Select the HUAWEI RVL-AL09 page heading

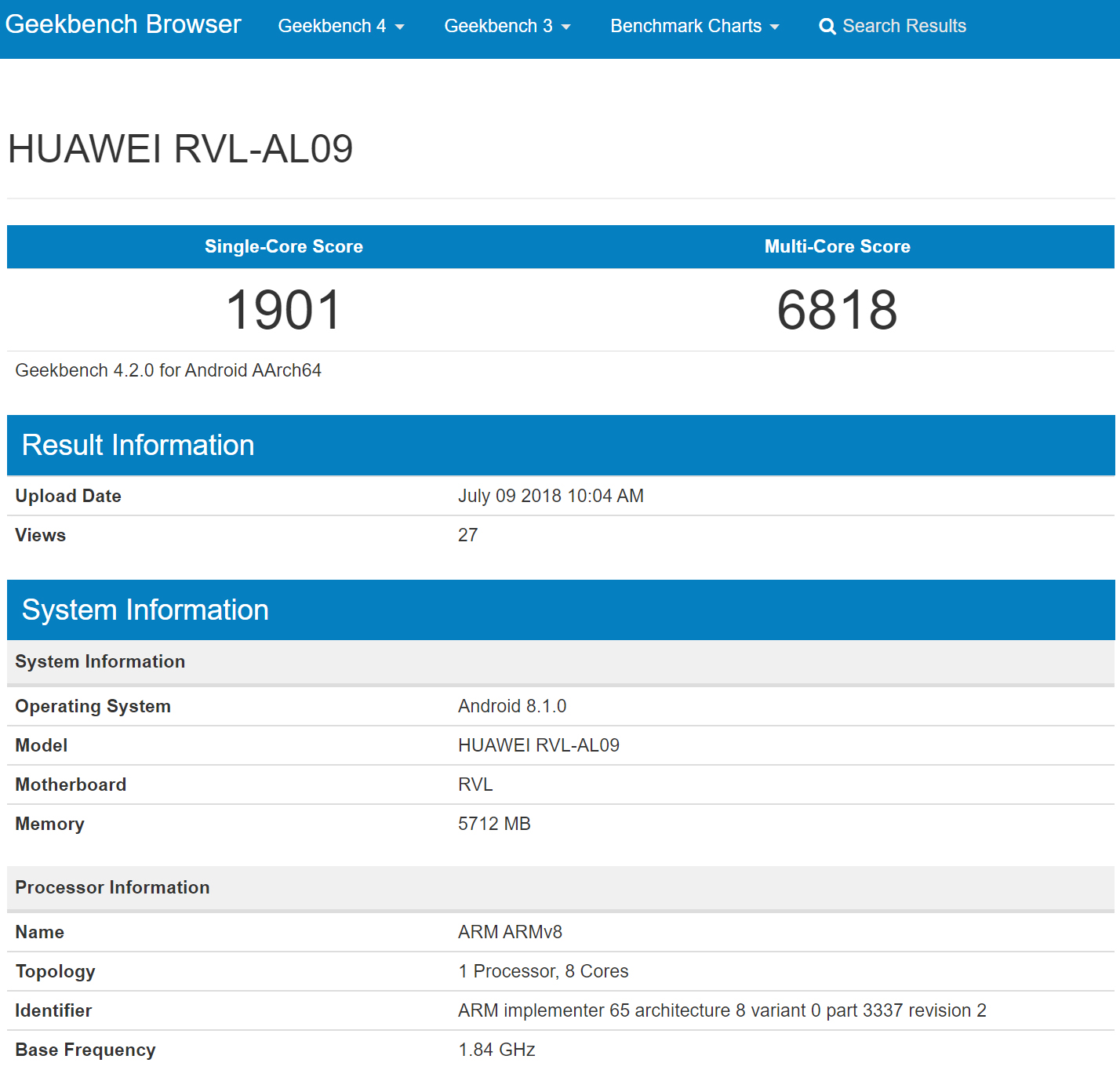[180, 149]
